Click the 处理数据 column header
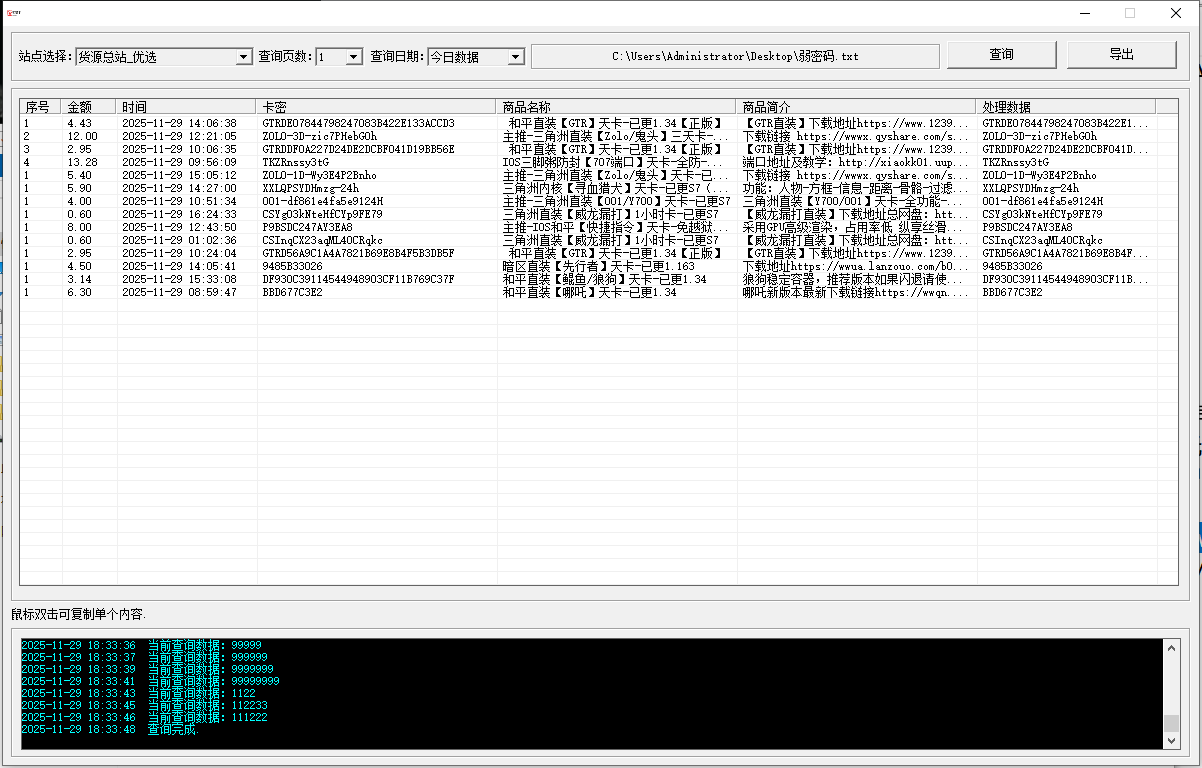This screenshot has width=1202, height=768. 1065,106
